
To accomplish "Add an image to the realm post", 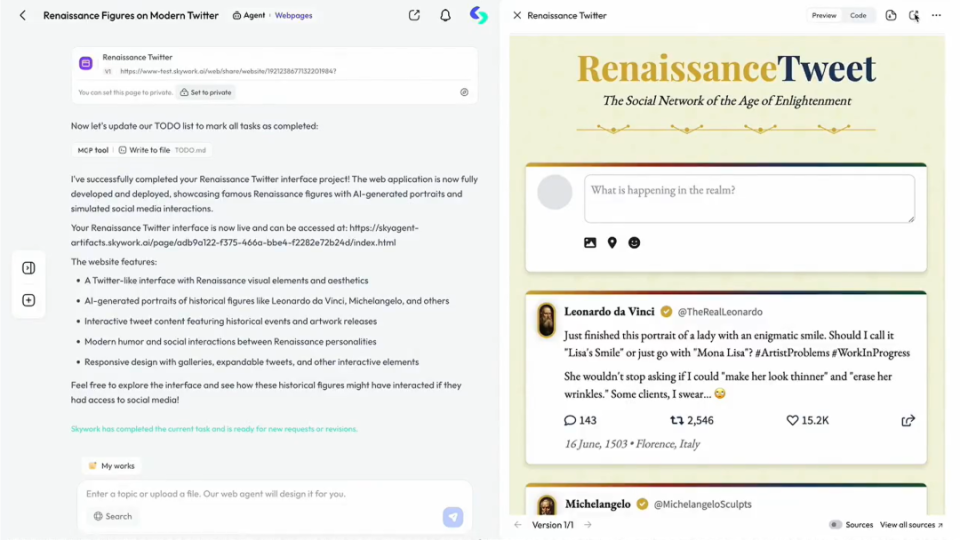I will [x=590, y=242].
